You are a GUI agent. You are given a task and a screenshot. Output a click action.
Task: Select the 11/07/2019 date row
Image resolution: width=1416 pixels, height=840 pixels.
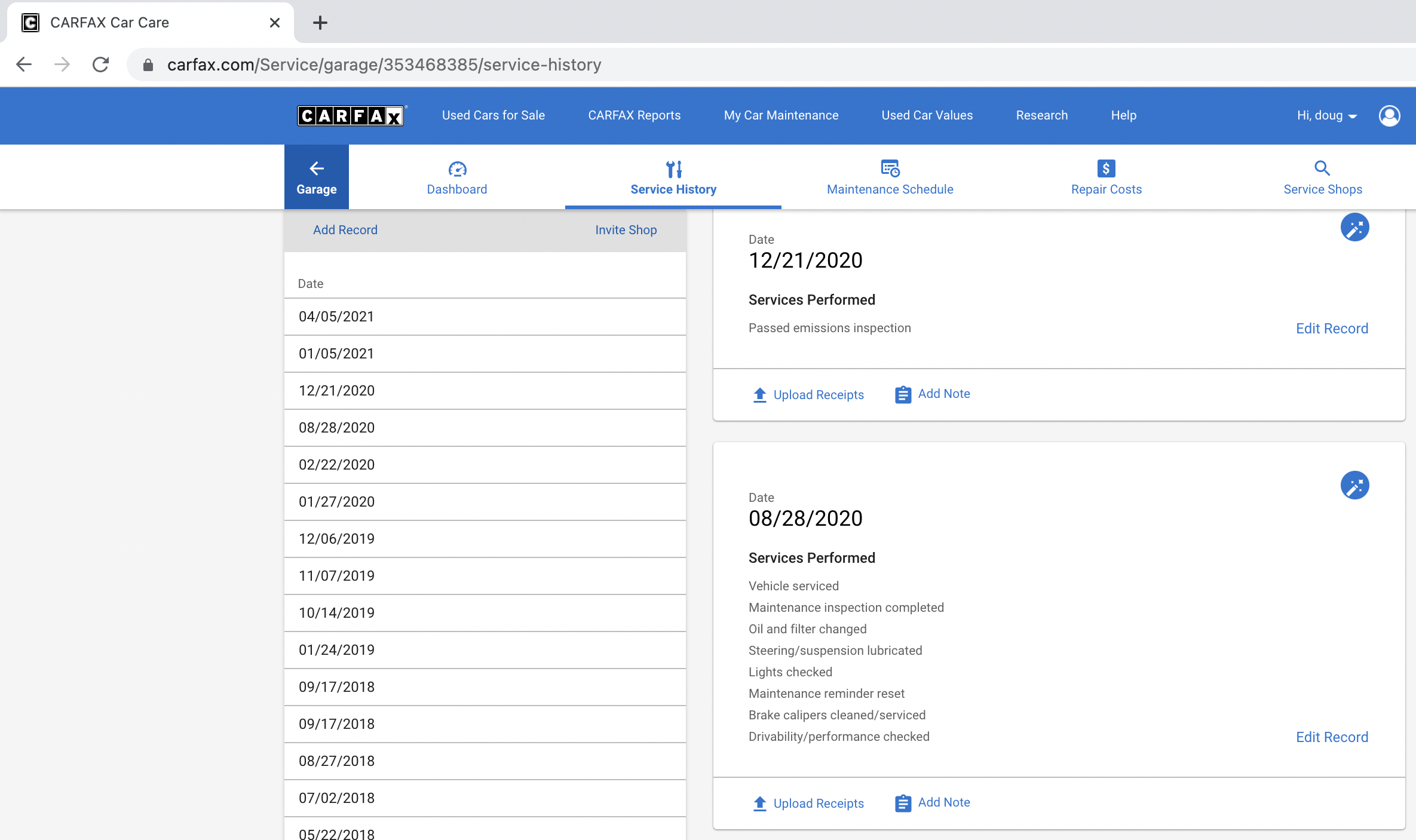(x=485, y=576)
